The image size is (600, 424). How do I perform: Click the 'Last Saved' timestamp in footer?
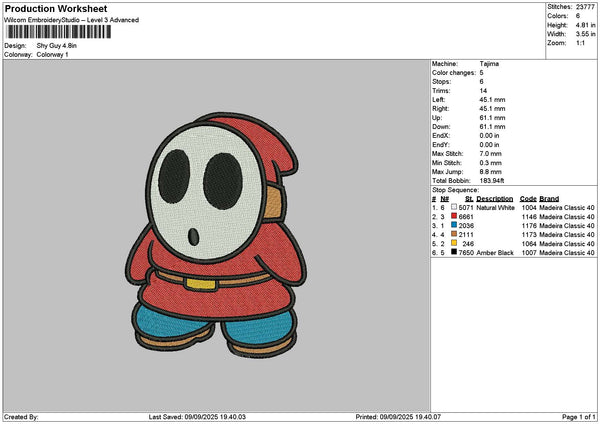(x=197, y=417)
